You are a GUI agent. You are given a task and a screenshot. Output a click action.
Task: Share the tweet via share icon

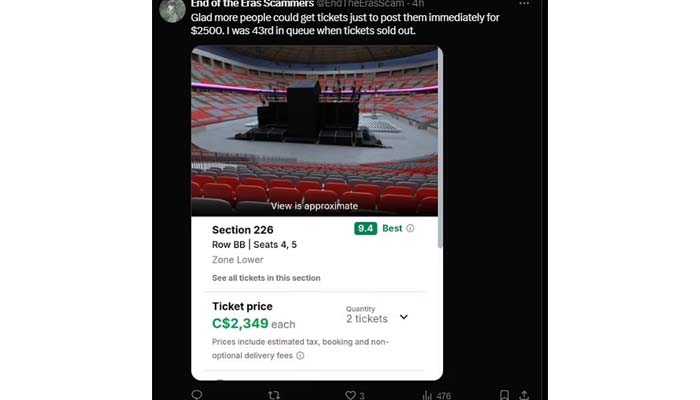524,395
